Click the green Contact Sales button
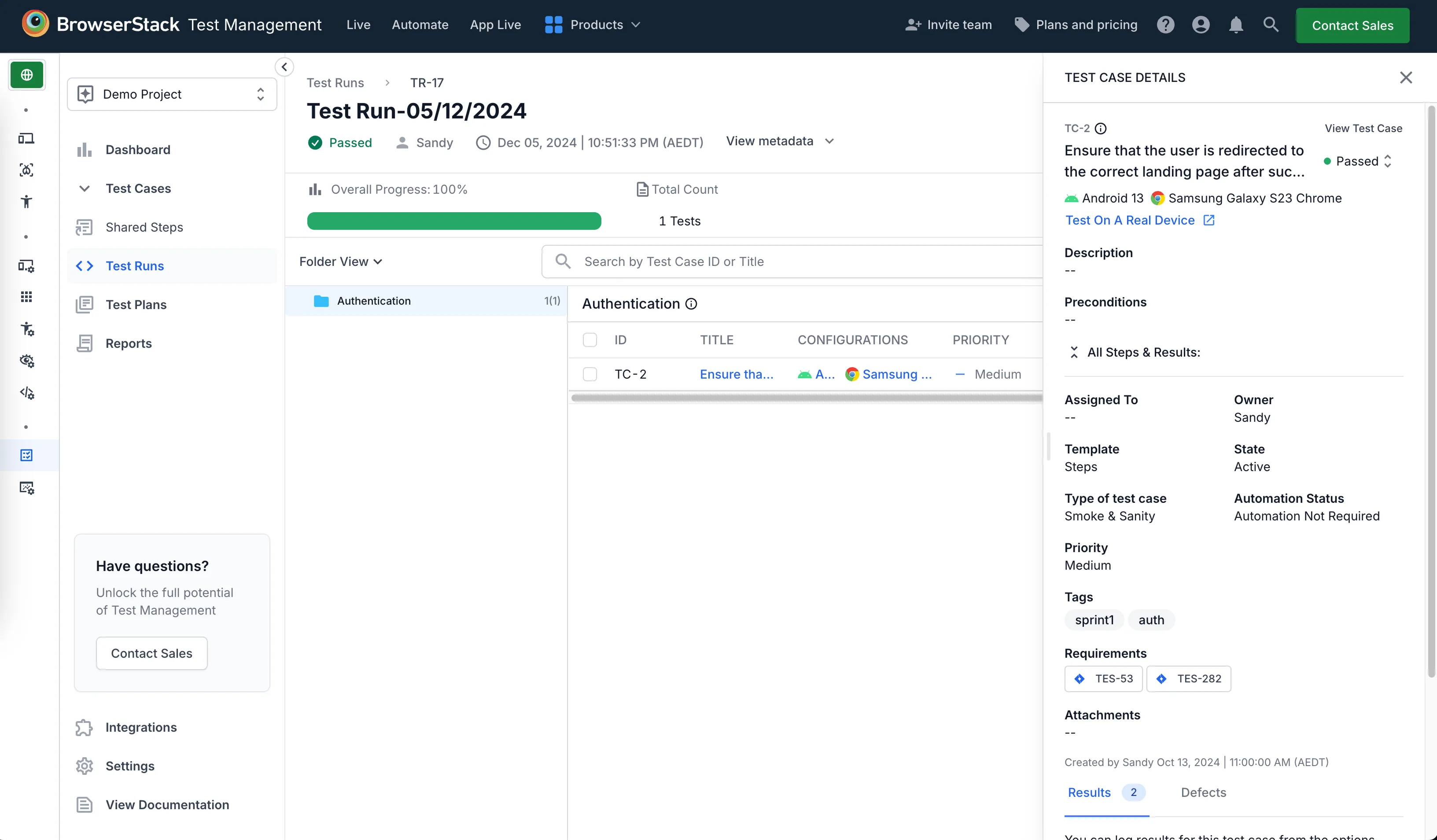1437x840 pixels. point(1352,25)
